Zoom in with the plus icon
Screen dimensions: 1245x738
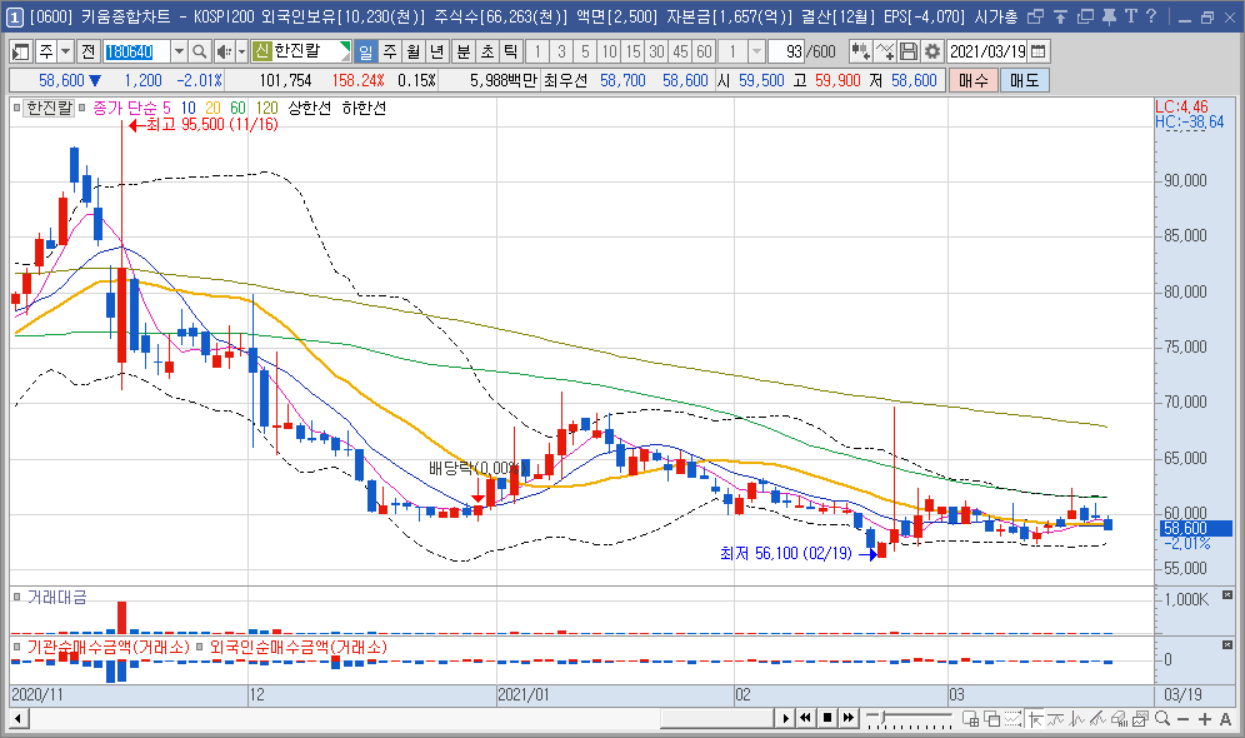(x=1205, y=718)
